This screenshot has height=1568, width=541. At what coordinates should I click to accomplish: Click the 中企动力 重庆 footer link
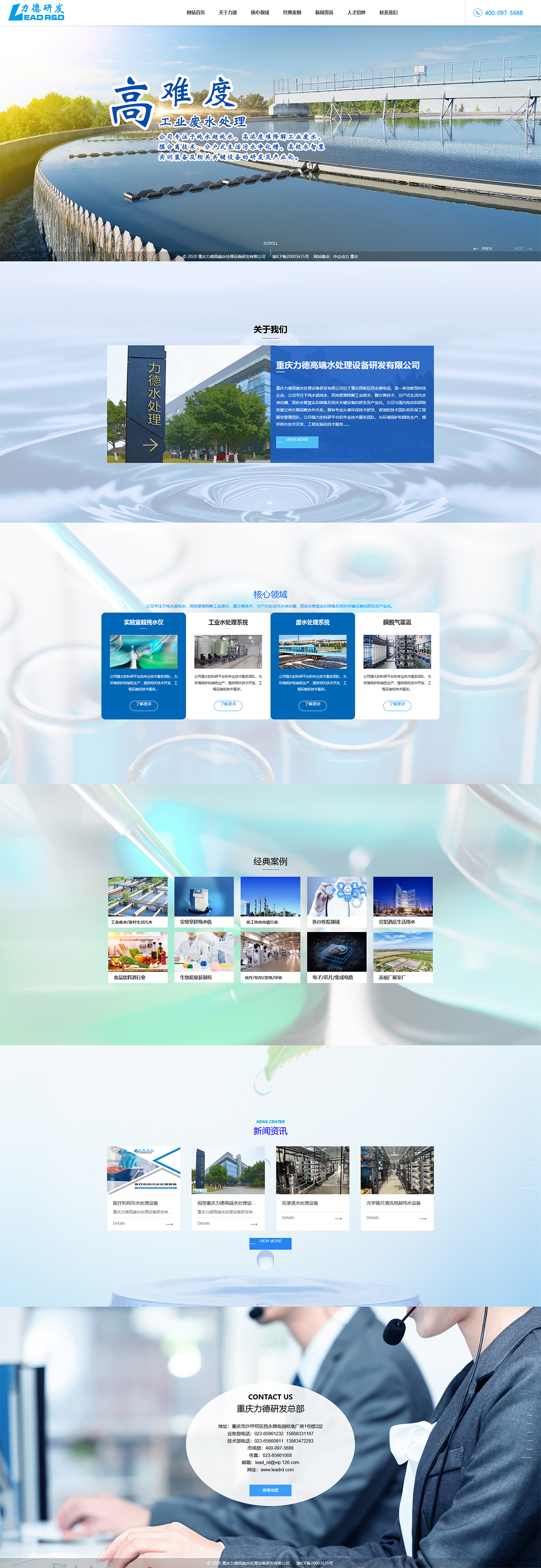click(345, 256)
